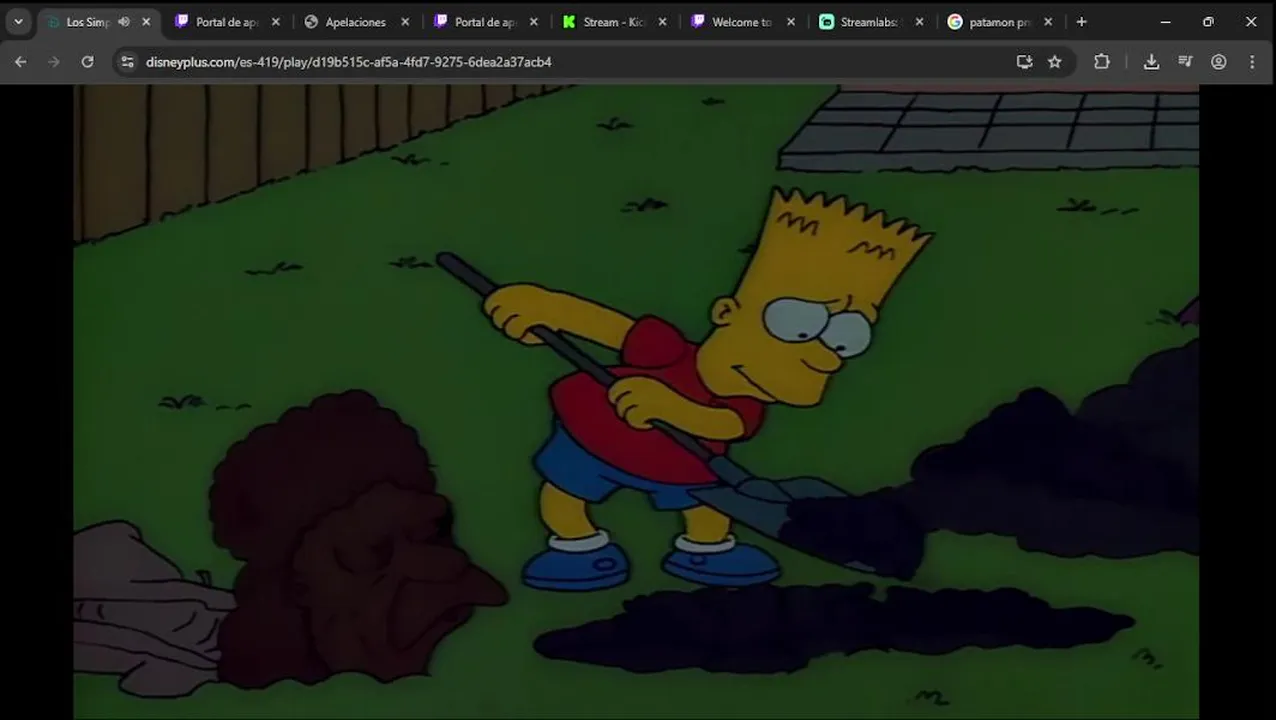The height and width of the screenshot is (720, 1276).
Task: Open the tab search dropdown arrow
Action: 18,22
